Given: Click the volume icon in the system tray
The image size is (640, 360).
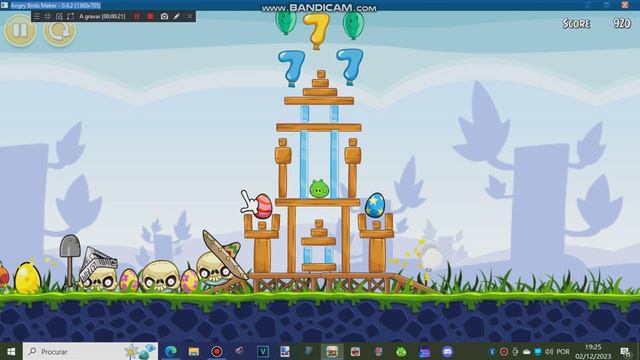Looking at the screenshot, I should coord(549,351).
